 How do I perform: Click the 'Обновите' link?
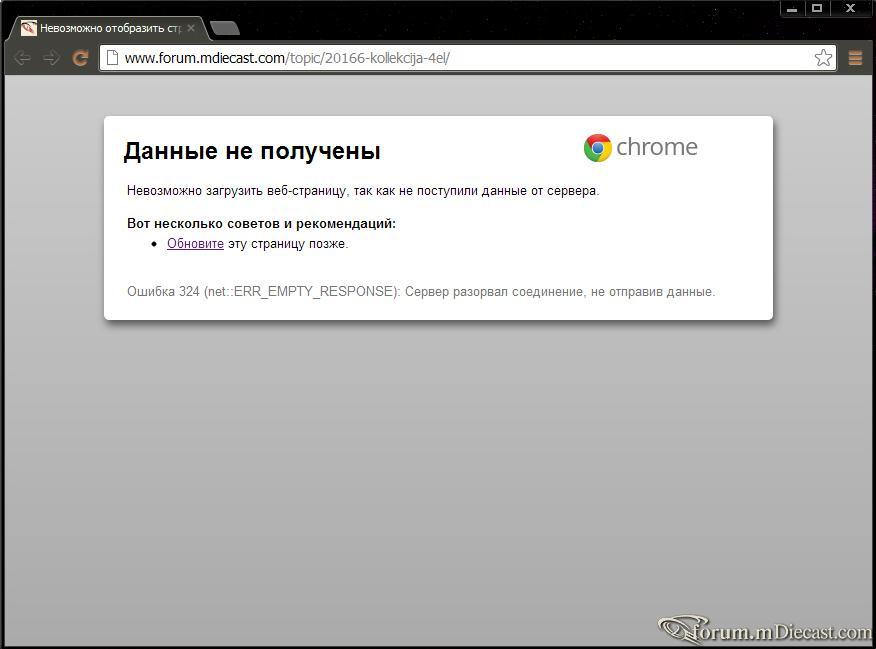point(195,244)
